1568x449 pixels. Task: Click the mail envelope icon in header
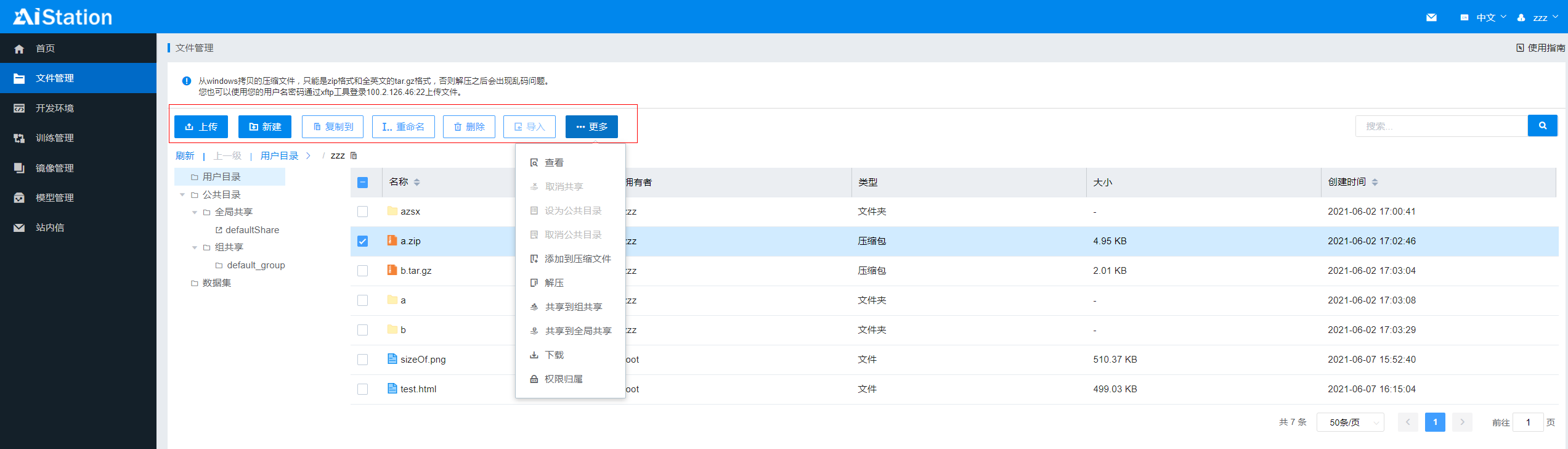(x=1431, y=17)
